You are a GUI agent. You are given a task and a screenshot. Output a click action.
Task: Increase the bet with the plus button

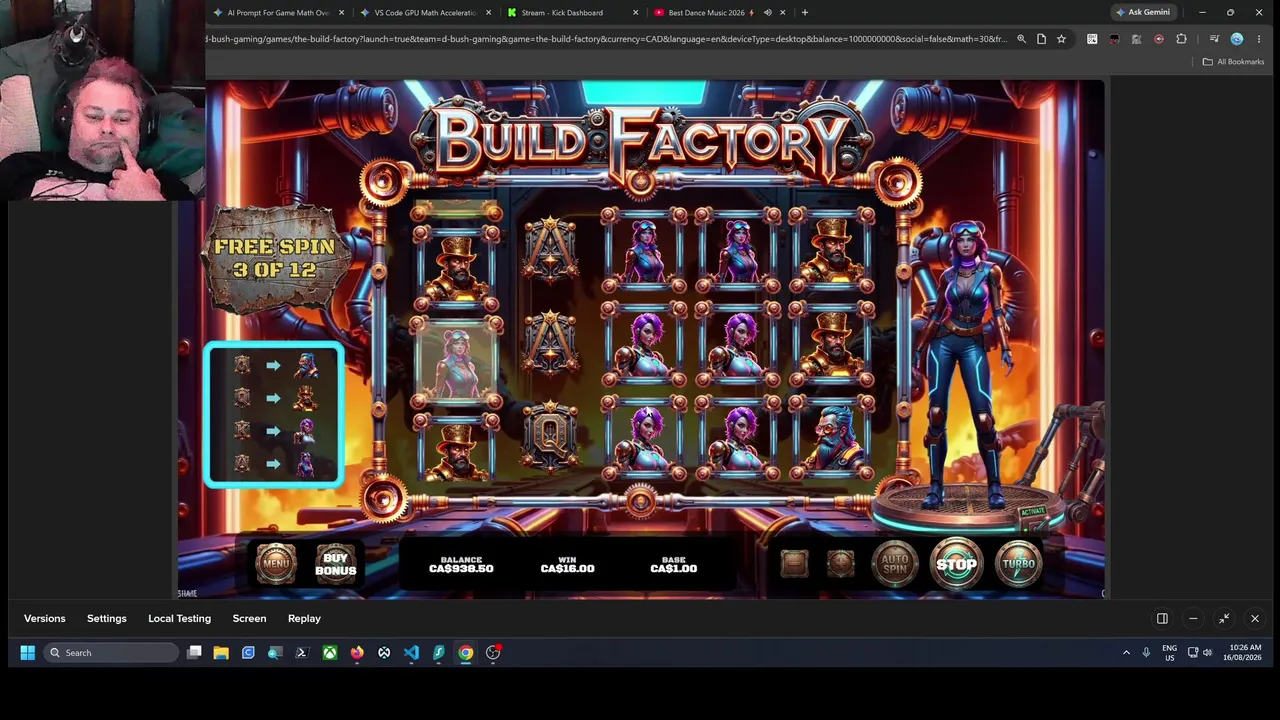pyautogui.click(x=841, y=564)
